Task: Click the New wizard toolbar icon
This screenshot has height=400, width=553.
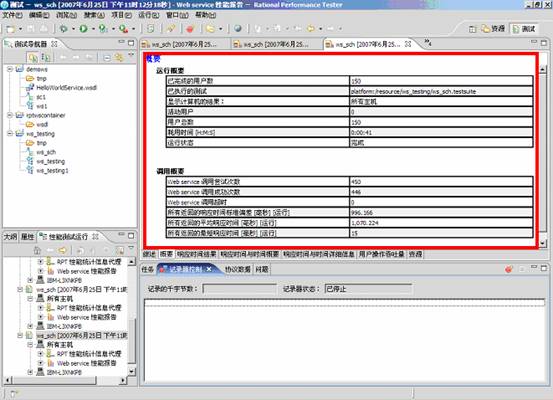Action: coord(11,29)
